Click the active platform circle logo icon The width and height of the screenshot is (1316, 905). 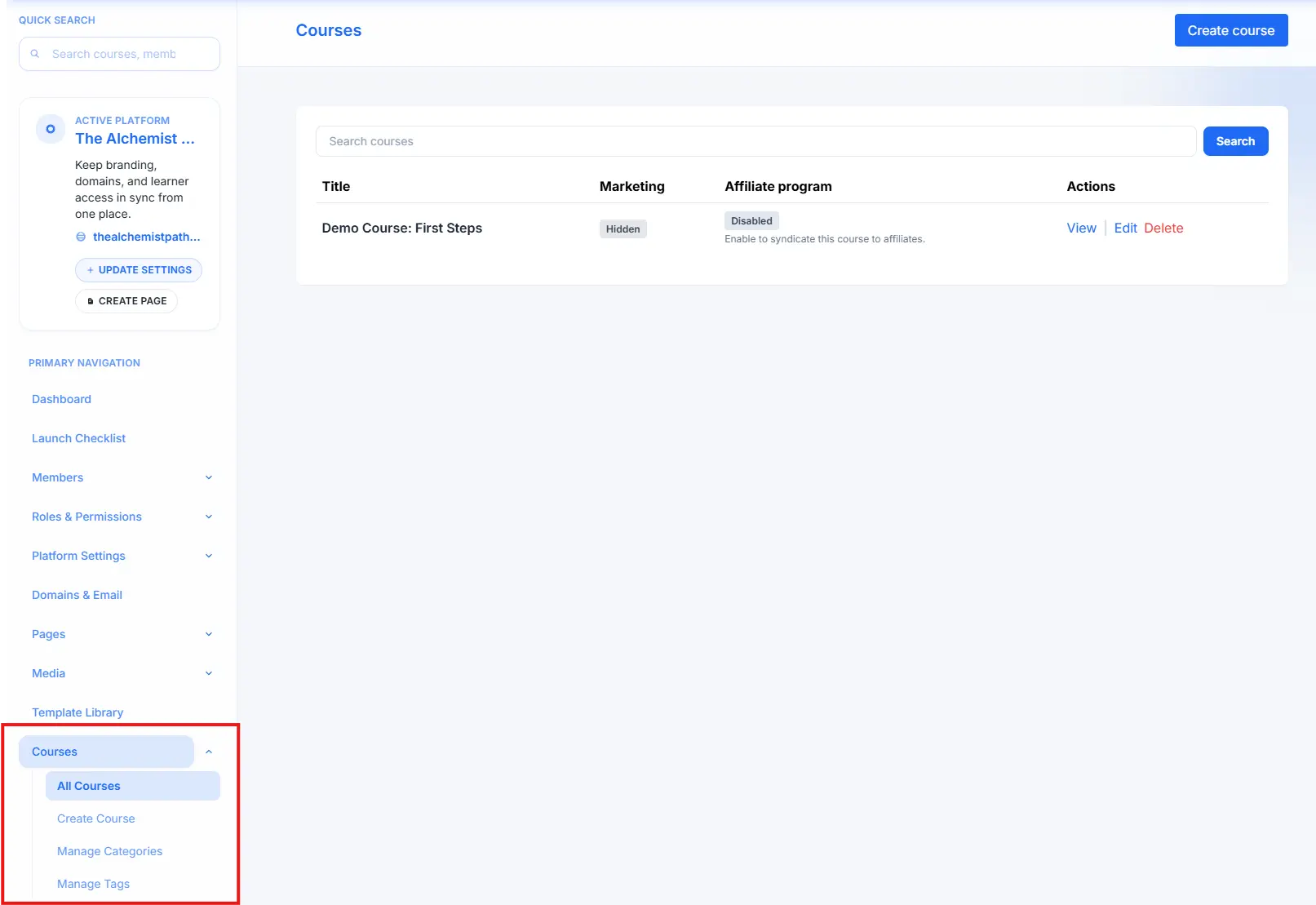(x=51, y=129)
